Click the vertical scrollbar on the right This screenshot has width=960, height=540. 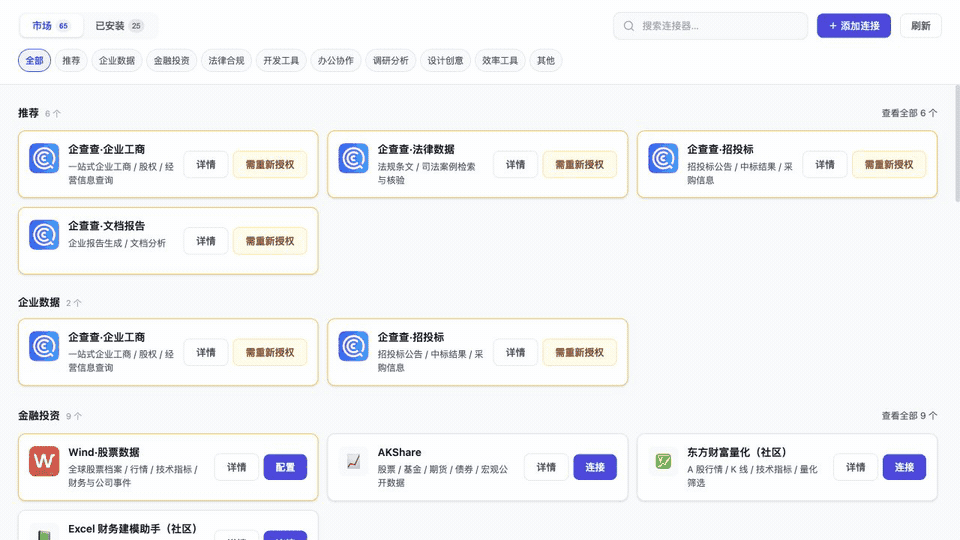click(x=957, y=143)
